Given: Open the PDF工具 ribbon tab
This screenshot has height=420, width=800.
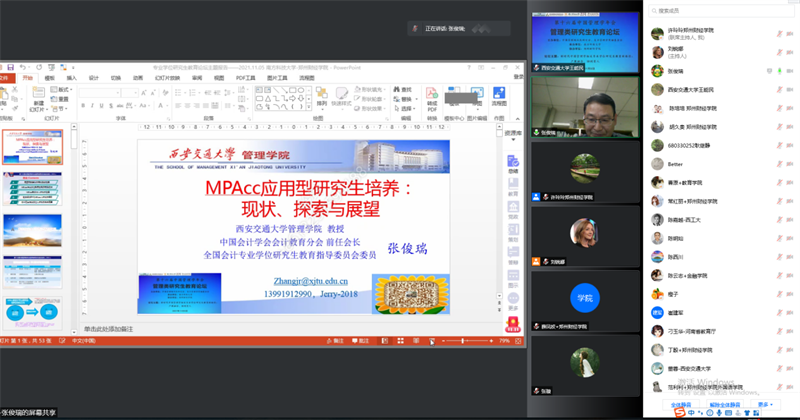Looking at the screenshot, I should pos(245,77).
